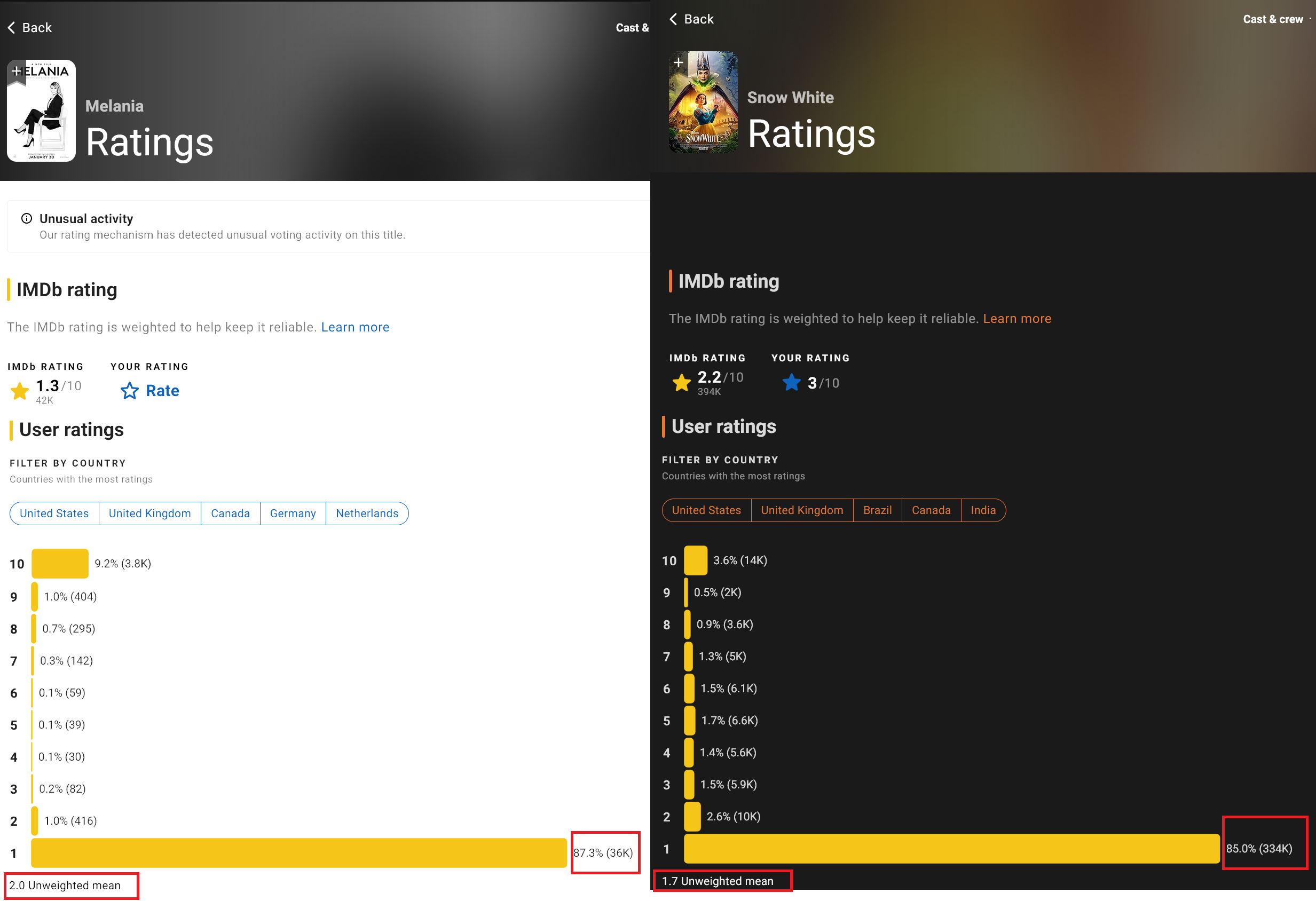Click the Unusual activity info icon
Screen dimensions: 1316x901
[x=27, y=219]
